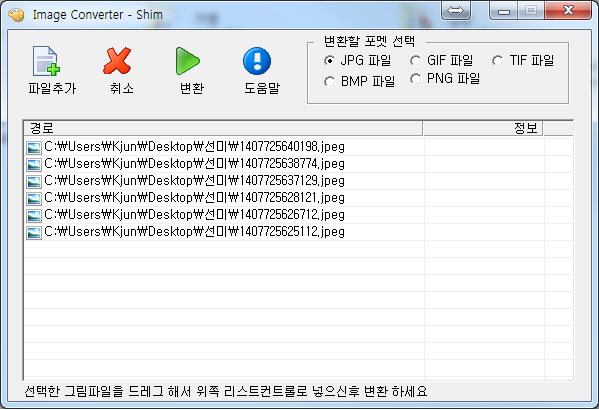Minimize the Image Converter window
The width and height of the screenshot is (599, 410).
(503, 10)
